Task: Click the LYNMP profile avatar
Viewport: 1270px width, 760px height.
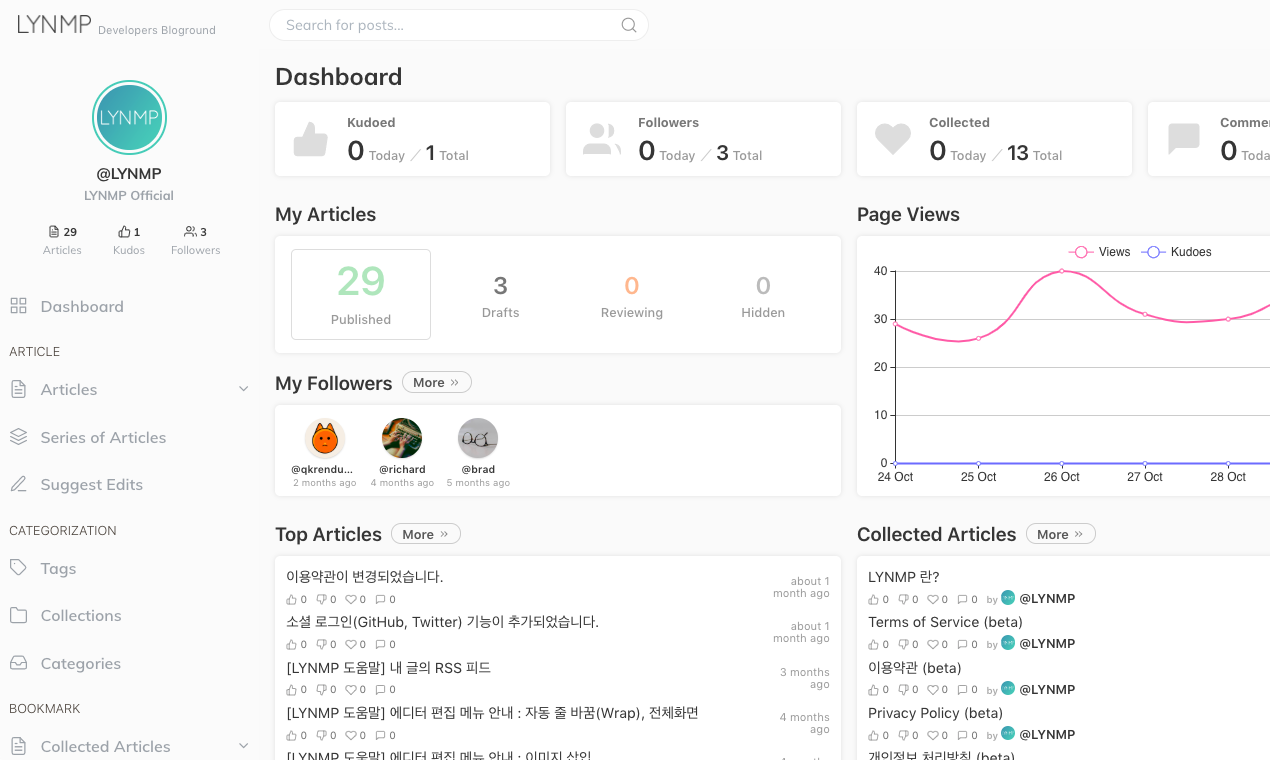Action: [x=129, y=118]
